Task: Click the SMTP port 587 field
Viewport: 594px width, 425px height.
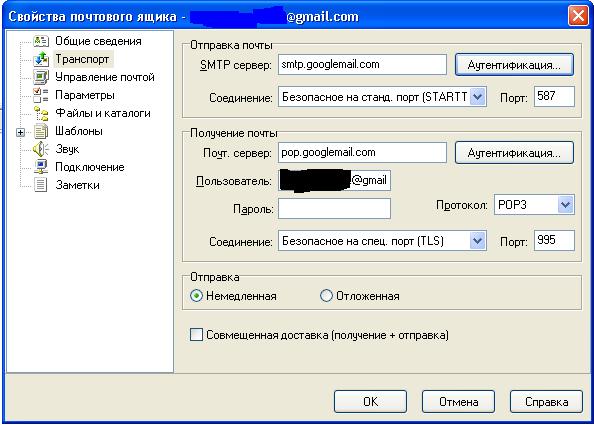Action: [x=554, y=96]
